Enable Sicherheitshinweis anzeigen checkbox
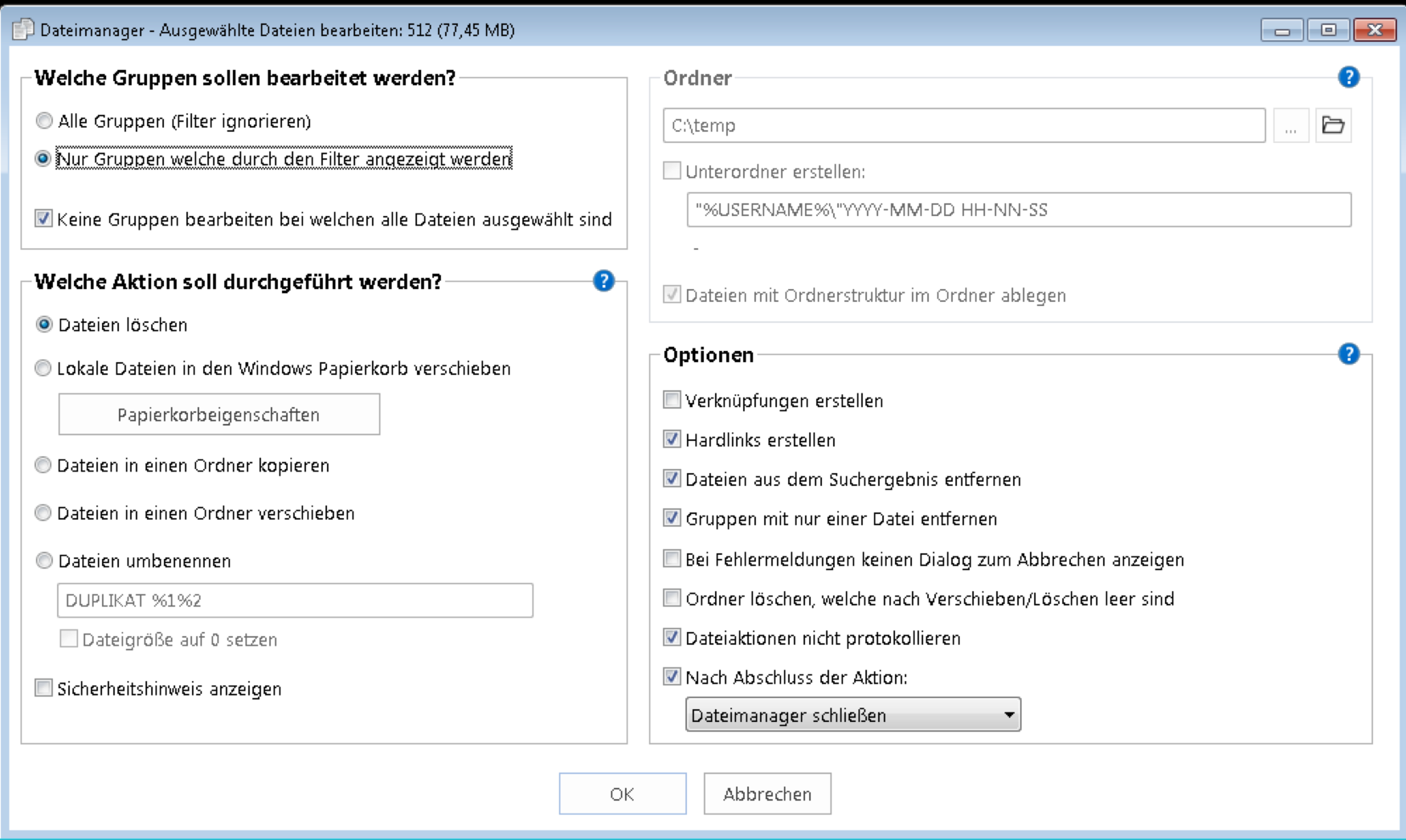The image size is (1406, 840). pyautogui.click(x=44, y=688)
